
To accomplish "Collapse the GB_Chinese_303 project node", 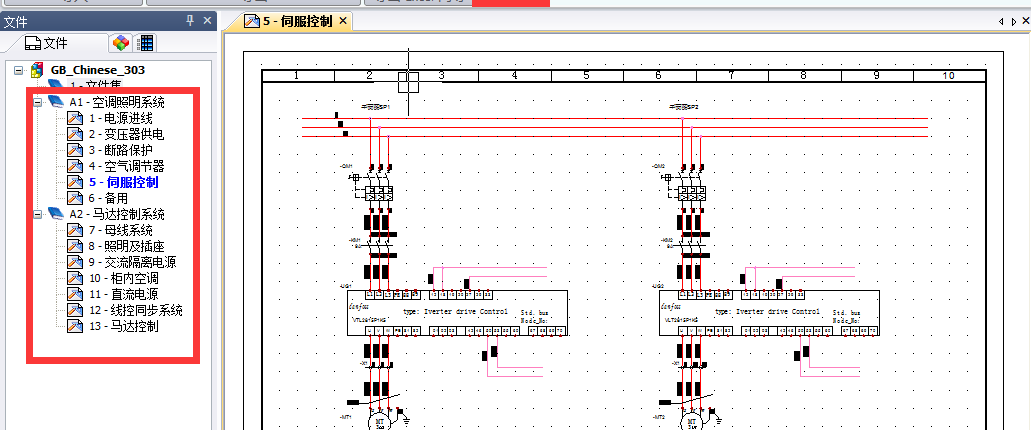I will 18,70.
